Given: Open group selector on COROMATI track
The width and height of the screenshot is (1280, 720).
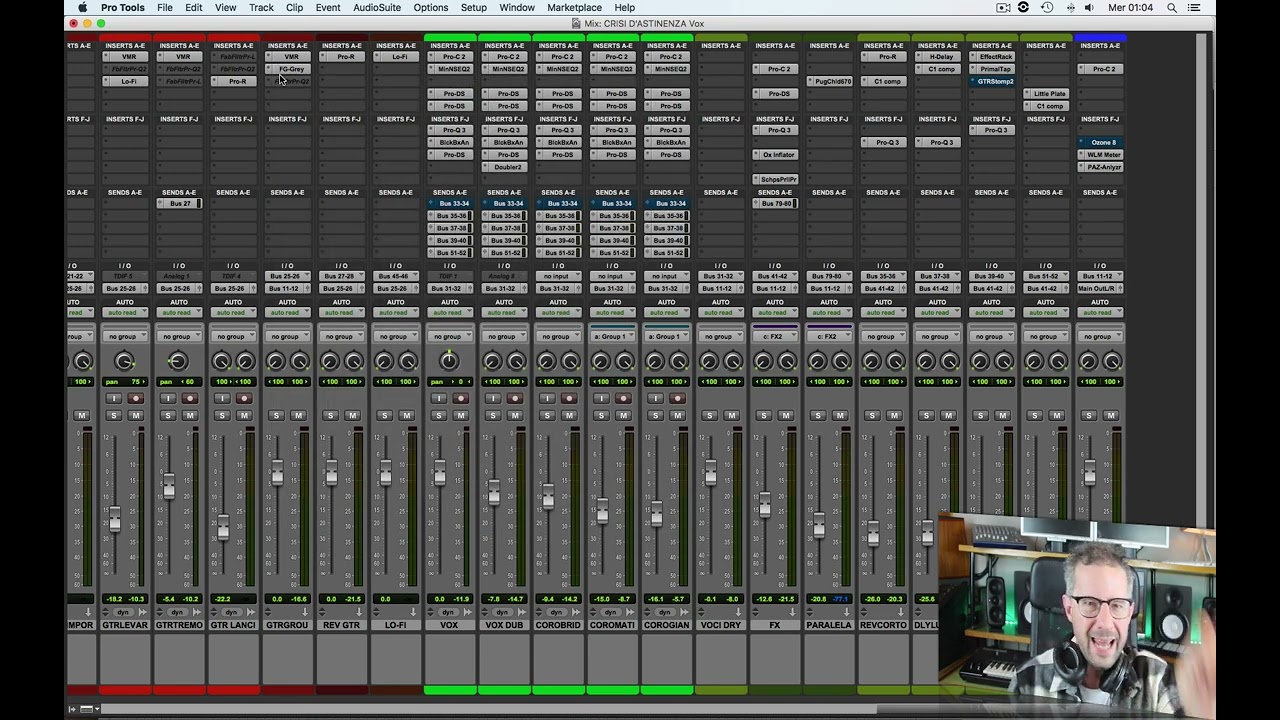Looking at the screenshot, I should [612, 337].
